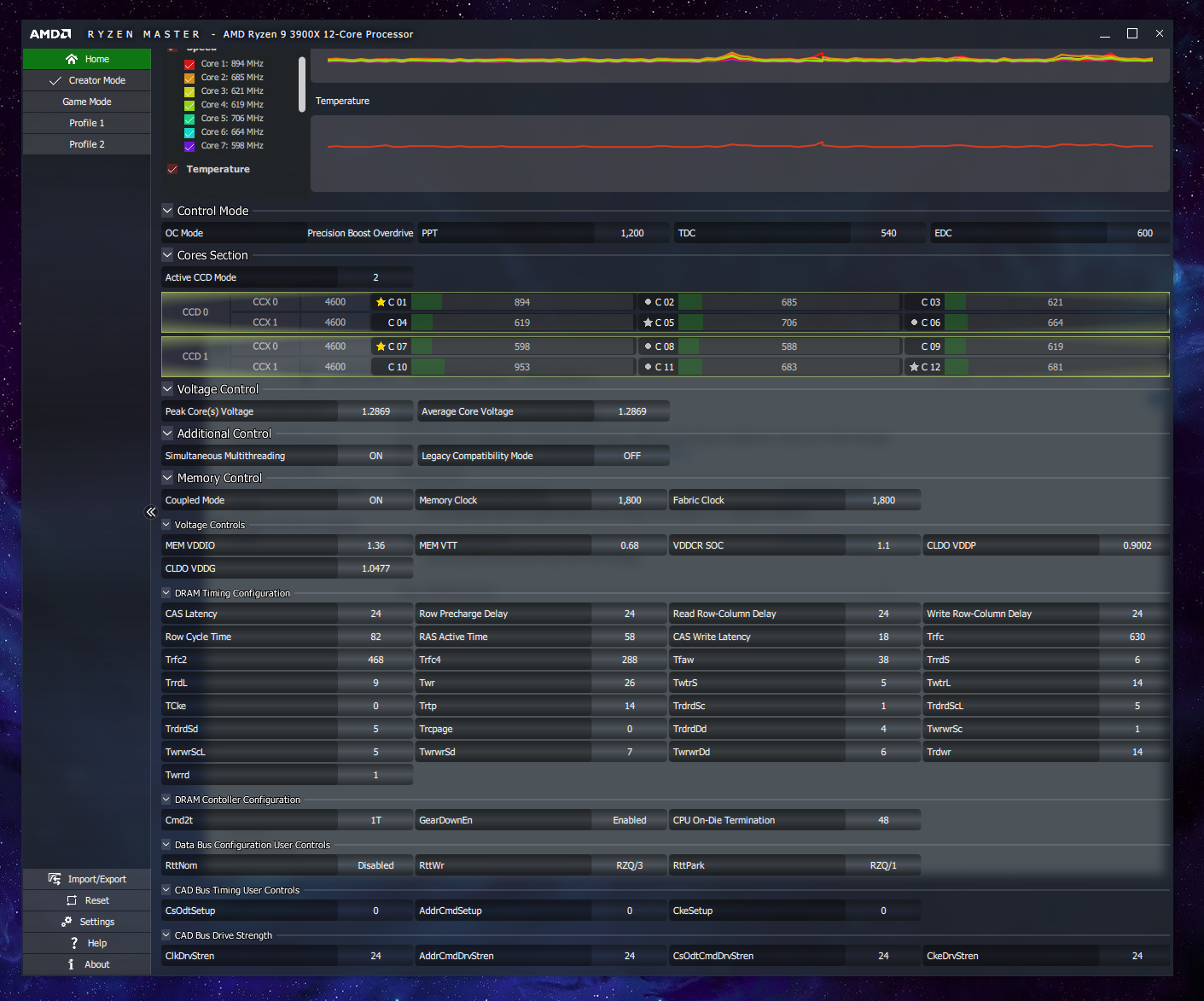Collapse the Additional Control section

[167, 434]
